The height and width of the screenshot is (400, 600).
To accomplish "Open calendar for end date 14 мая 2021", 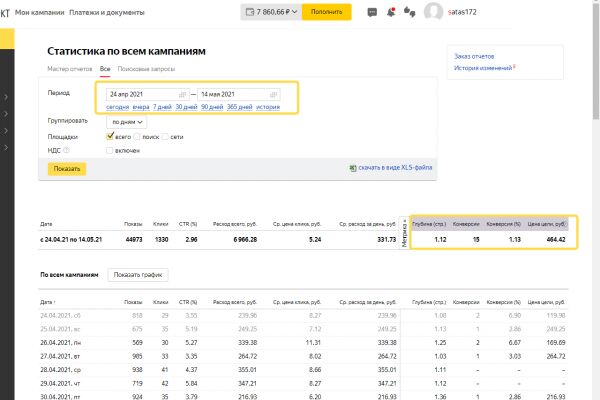I will tap(273, 95).
